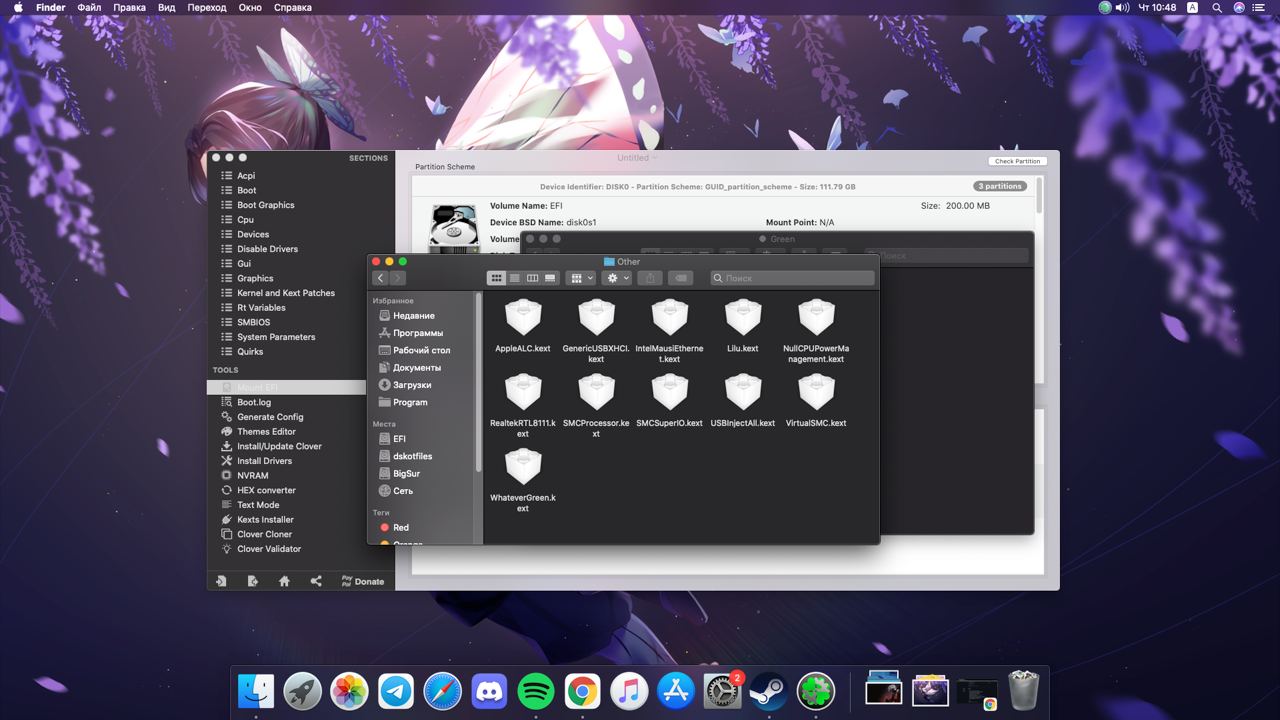Select GenericUSBXHCI.kext file
The width and height of the screenshot is (1280, 720).
(596, 331)
